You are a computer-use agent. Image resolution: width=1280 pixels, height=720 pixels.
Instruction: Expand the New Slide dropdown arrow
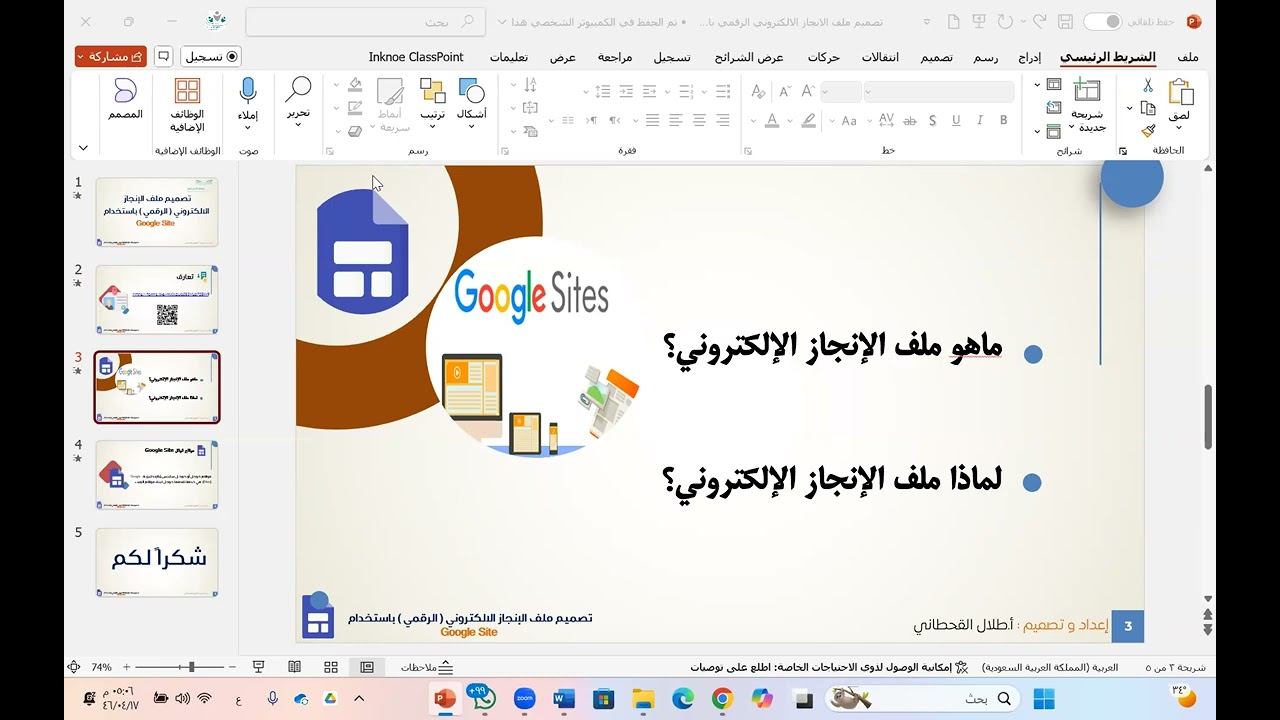point(1072,128)
